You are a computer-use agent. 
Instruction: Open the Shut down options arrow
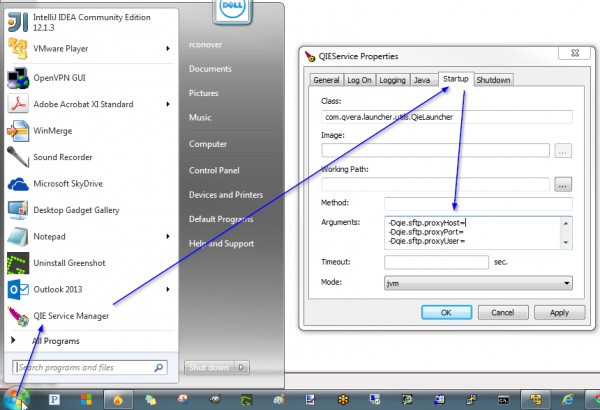(x=241, y=368)
